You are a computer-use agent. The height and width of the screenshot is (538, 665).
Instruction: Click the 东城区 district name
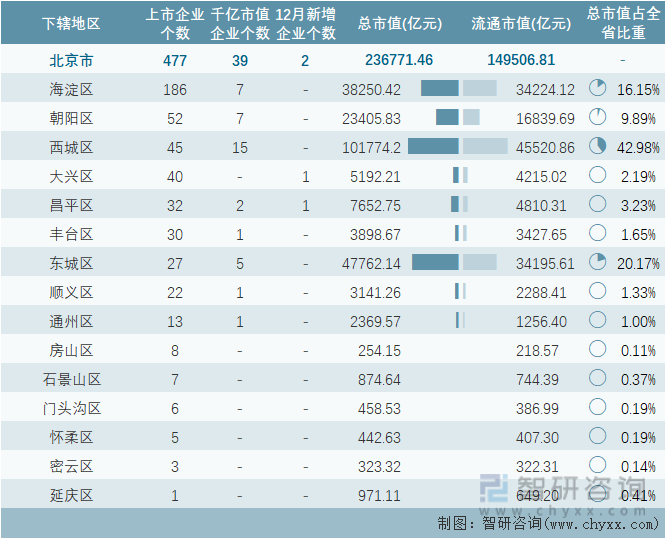tap(71, 263)
